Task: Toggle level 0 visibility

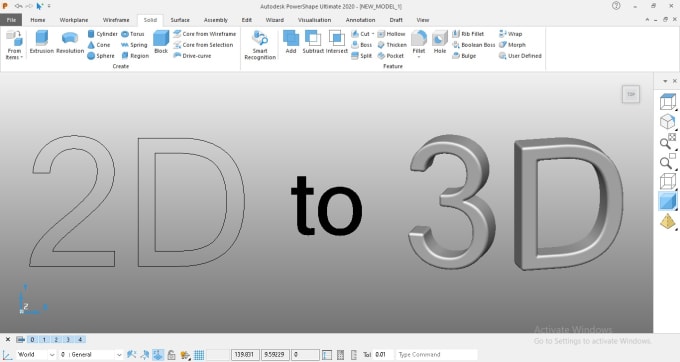Action: tap(33, 339)
